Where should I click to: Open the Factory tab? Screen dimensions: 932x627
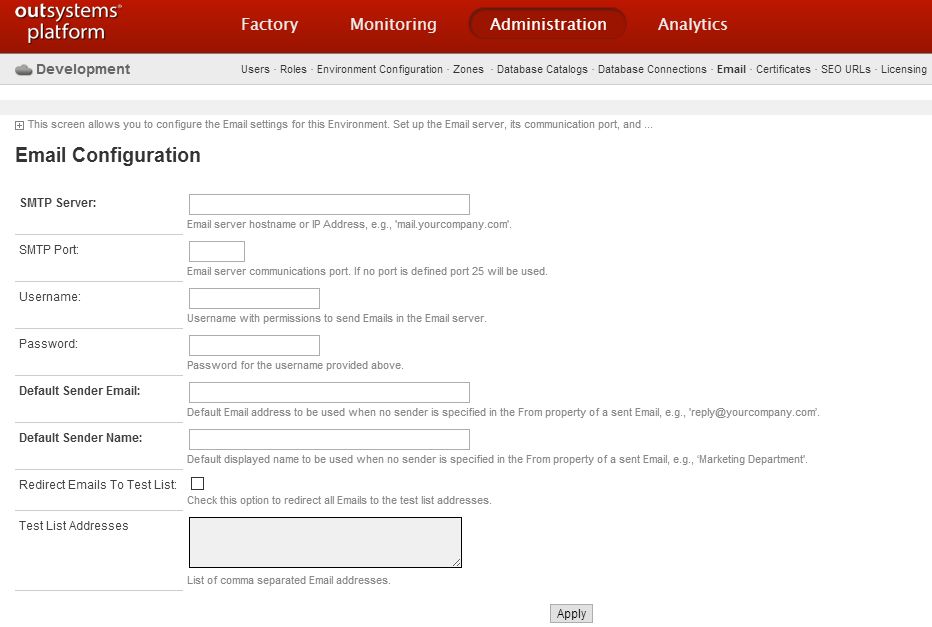269,24
